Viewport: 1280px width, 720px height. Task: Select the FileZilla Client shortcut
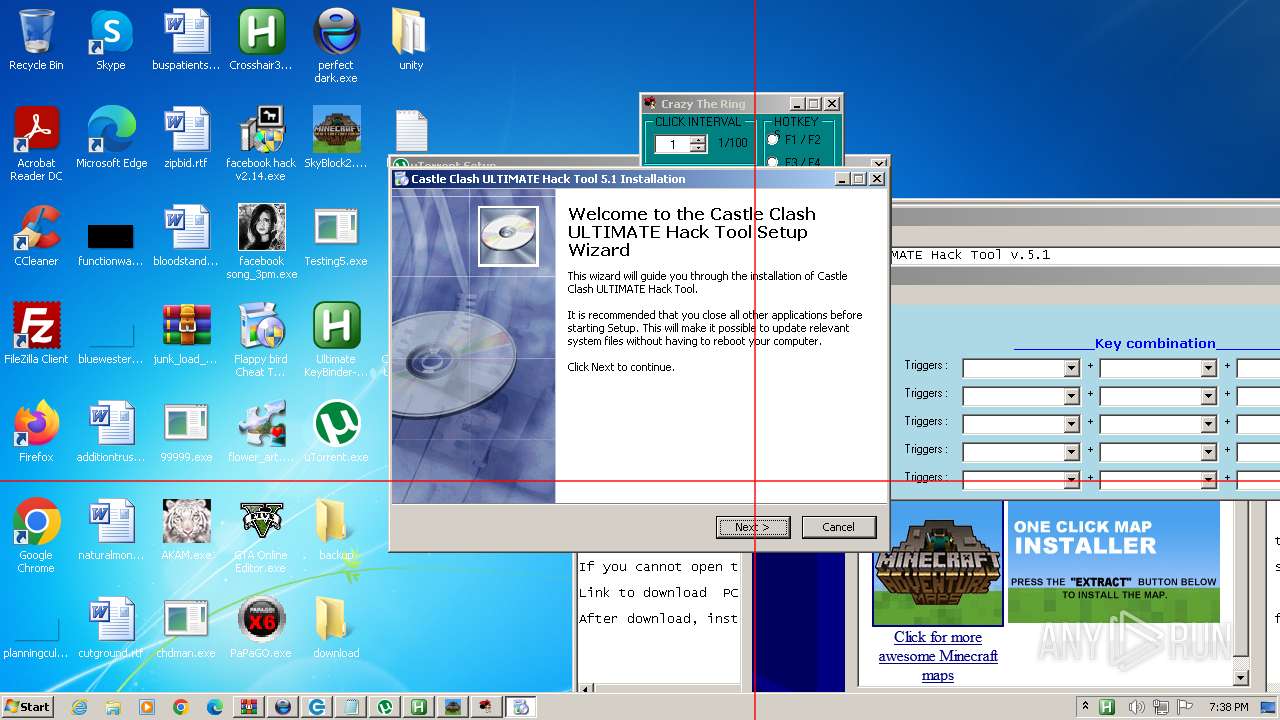pyautogui.click(x=36, y=334)
